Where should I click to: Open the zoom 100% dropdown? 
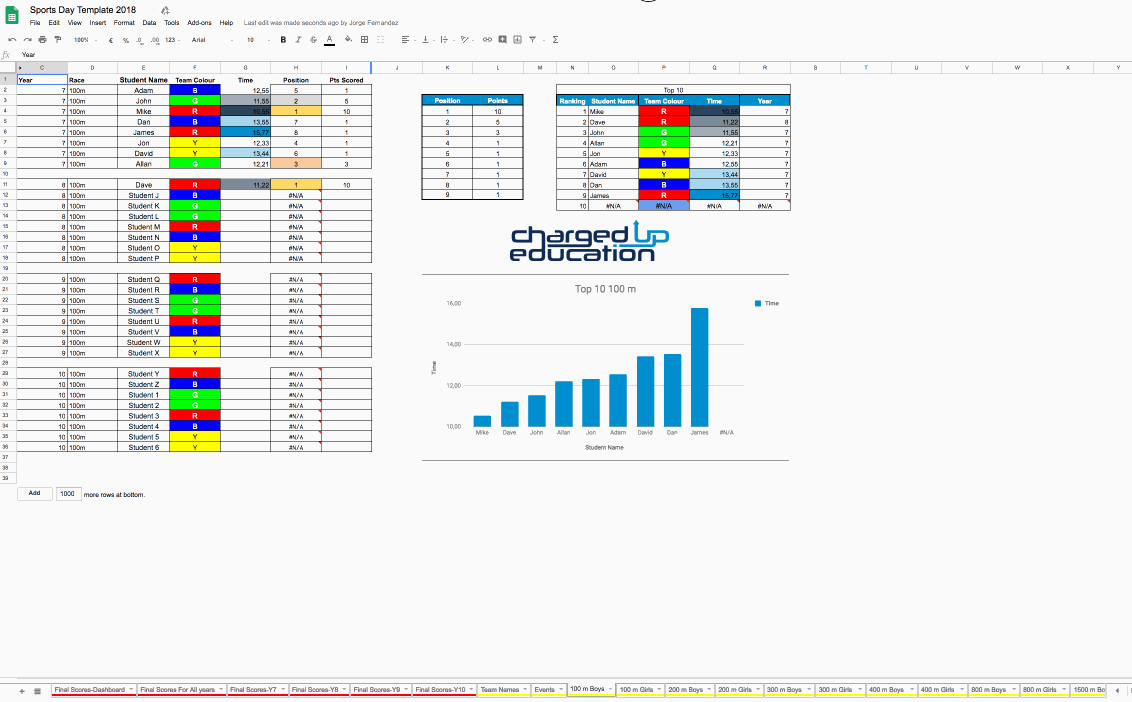[x=85, y=40]
